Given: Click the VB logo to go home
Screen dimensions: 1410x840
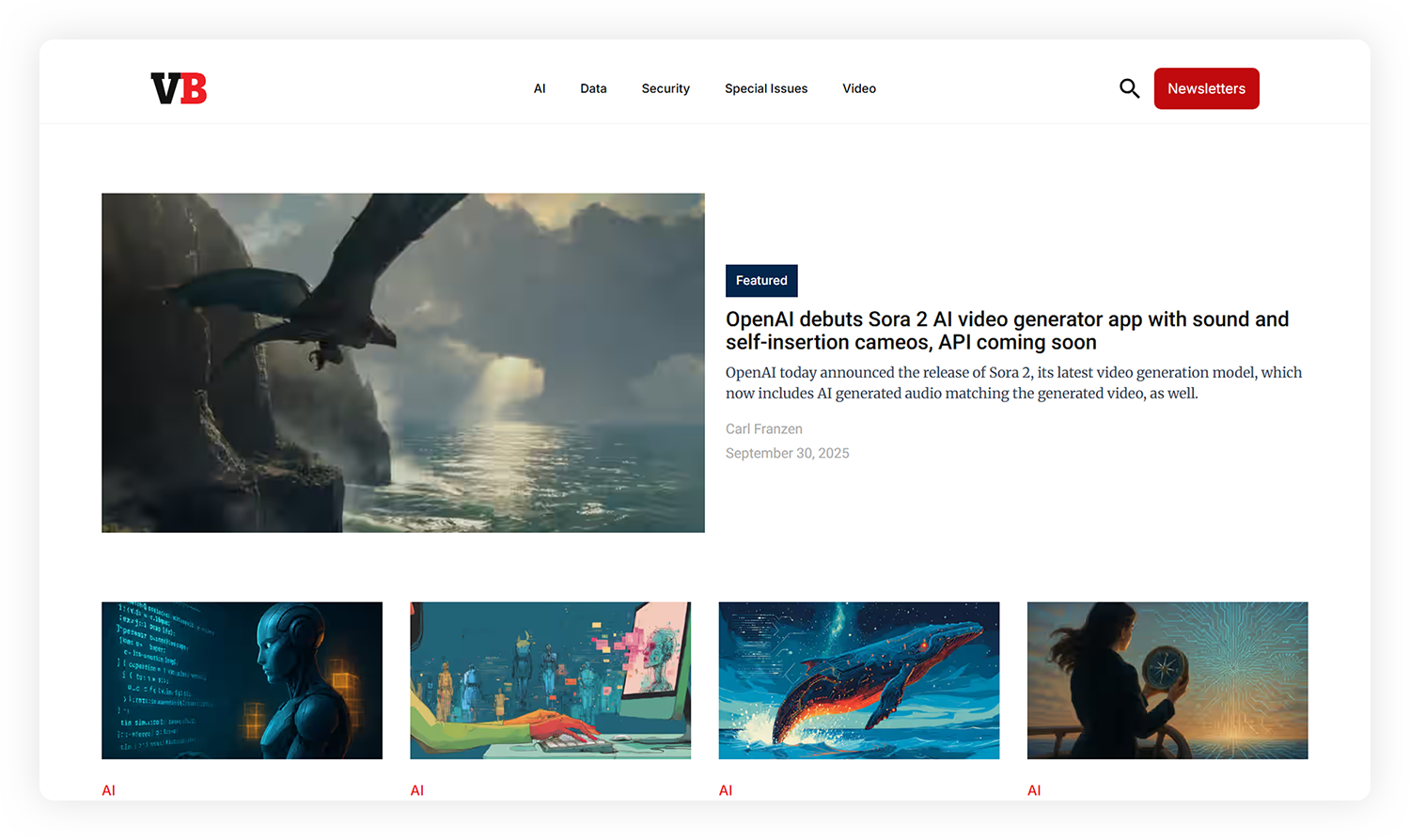Looking at the screenshot, I should [179, 88].
